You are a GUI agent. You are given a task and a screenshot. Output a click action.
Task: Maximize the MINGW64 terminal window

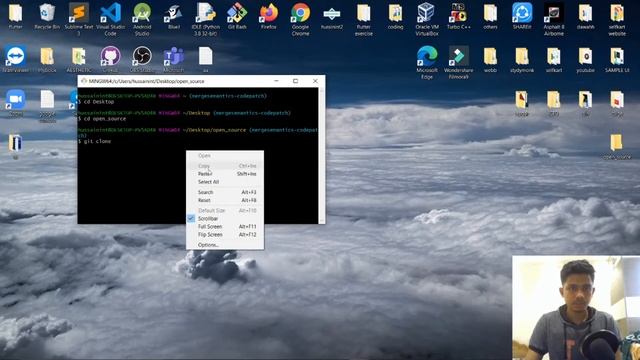pyautogui.click(x=296, y=81)
